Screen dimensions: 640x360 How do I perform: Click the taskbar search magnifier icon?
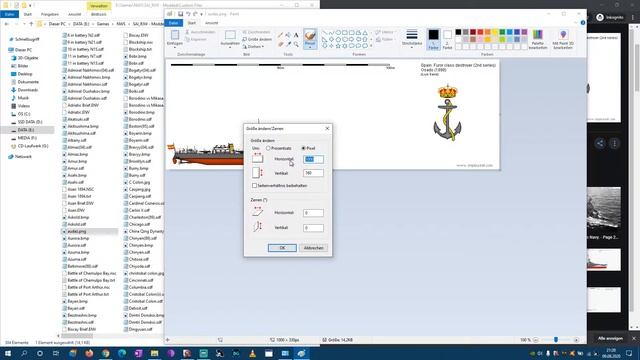click(24, 353)
